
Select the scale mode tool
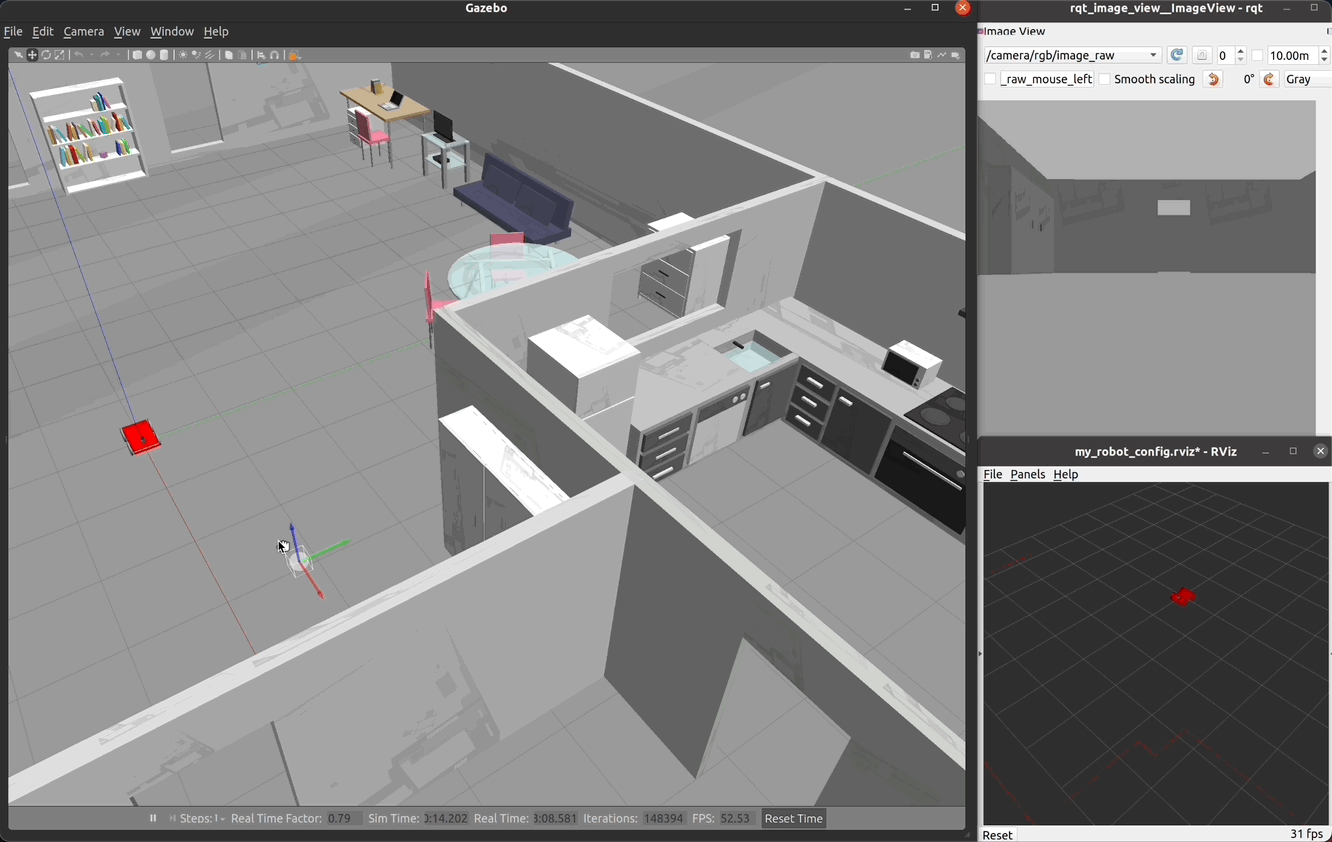[59, 55]
